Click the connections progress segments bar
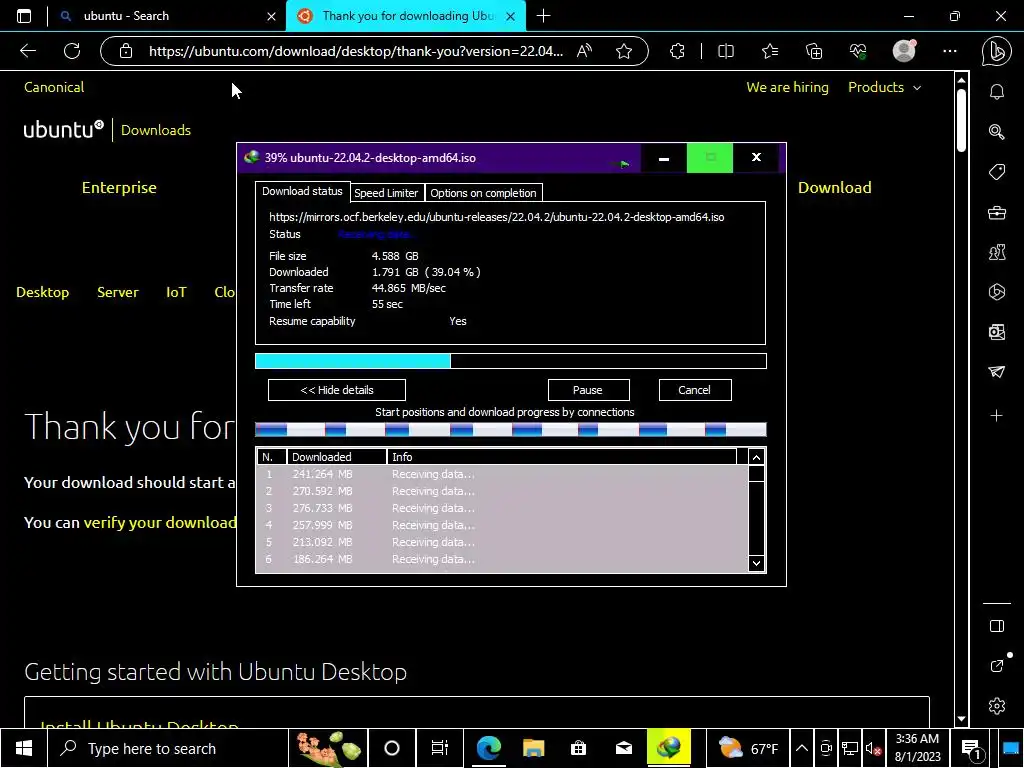Screen dimensions: 1024x768 (x=511, y=429)
